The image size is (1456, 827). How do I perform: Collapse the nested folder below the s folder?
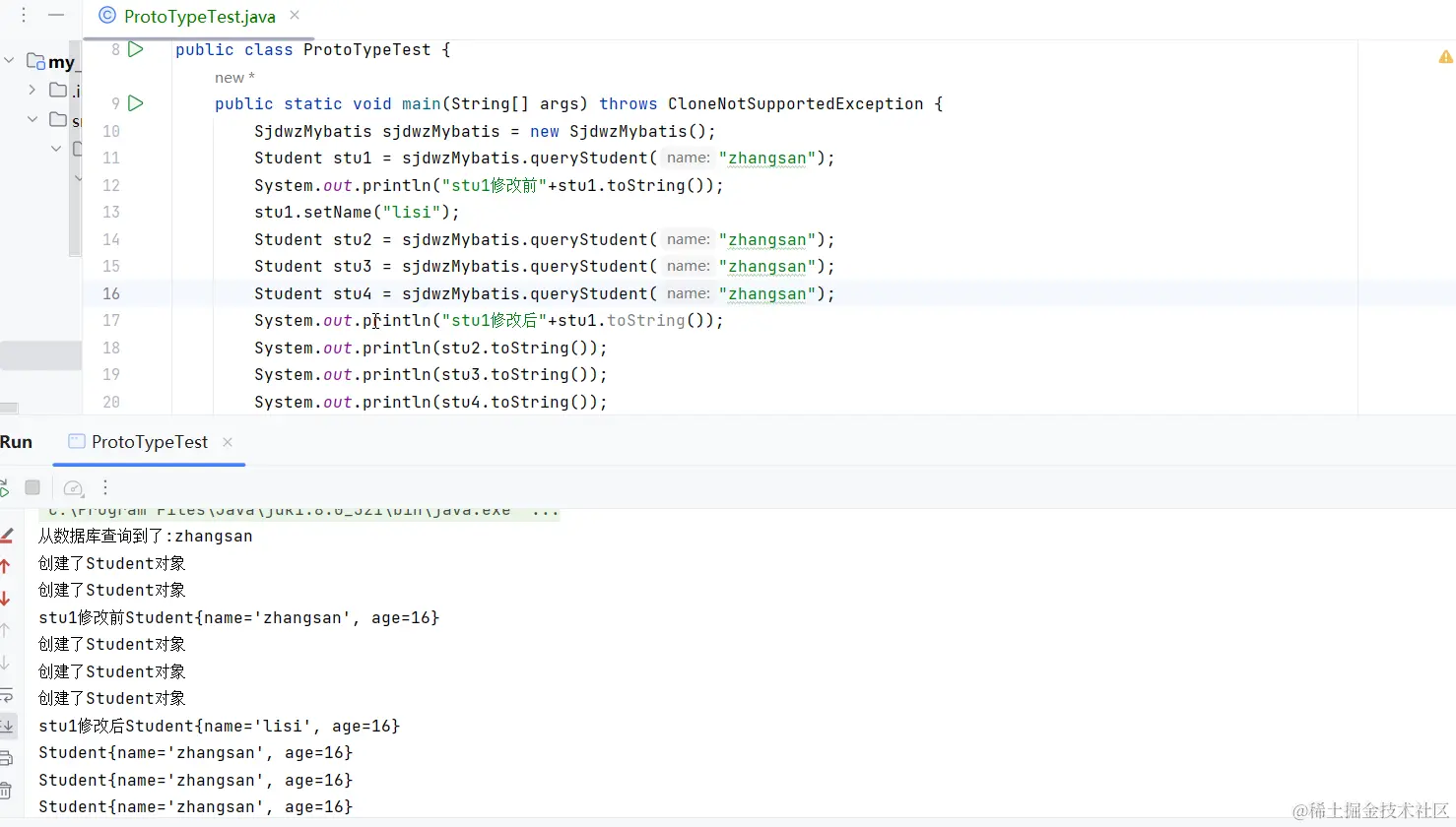point(55,149)
